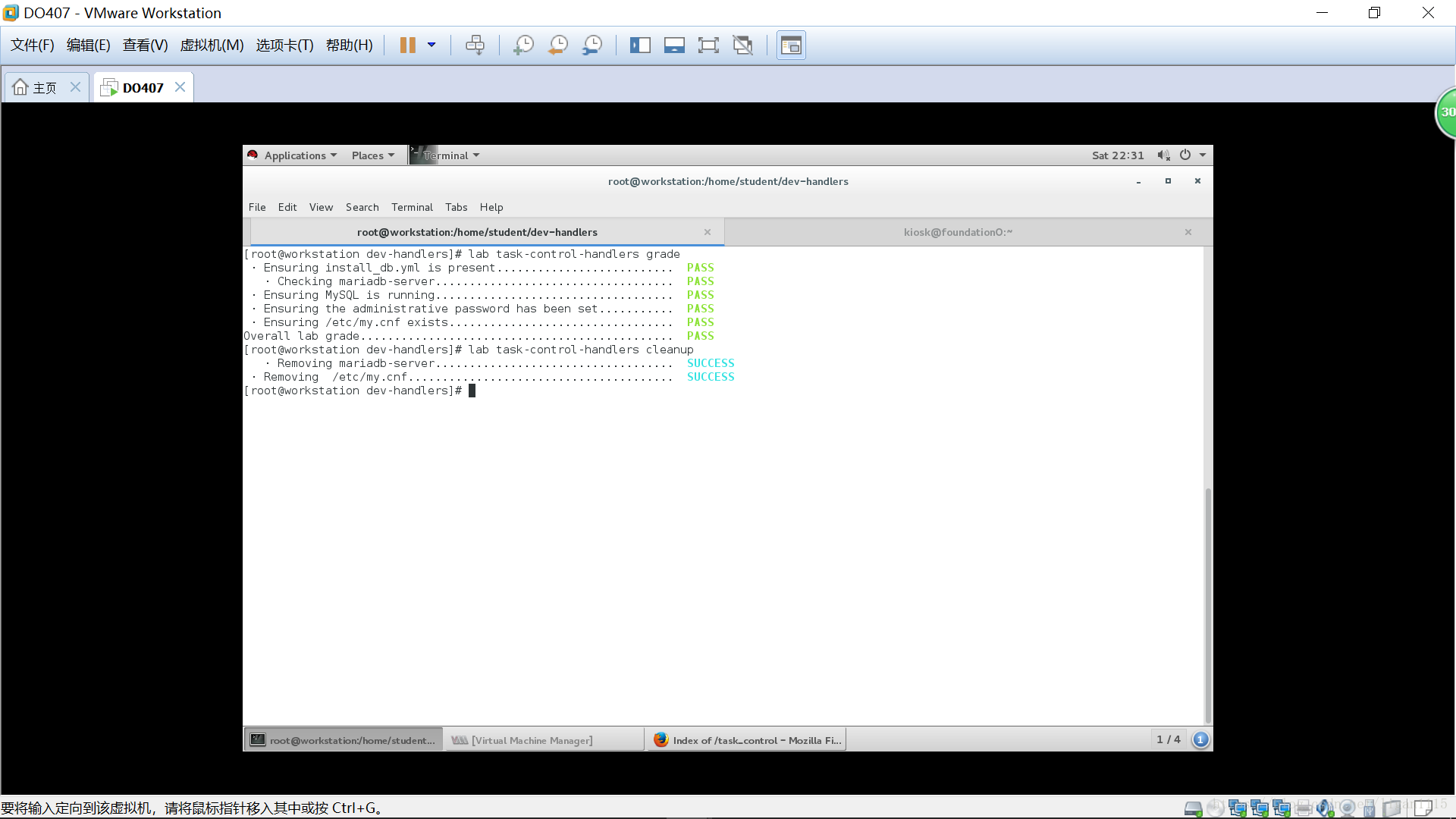The width and height of the screenshot is (1456, 819).
Task: Switch to kiosk@foundation0 terminal tab
Action: (x=957, y=232)
